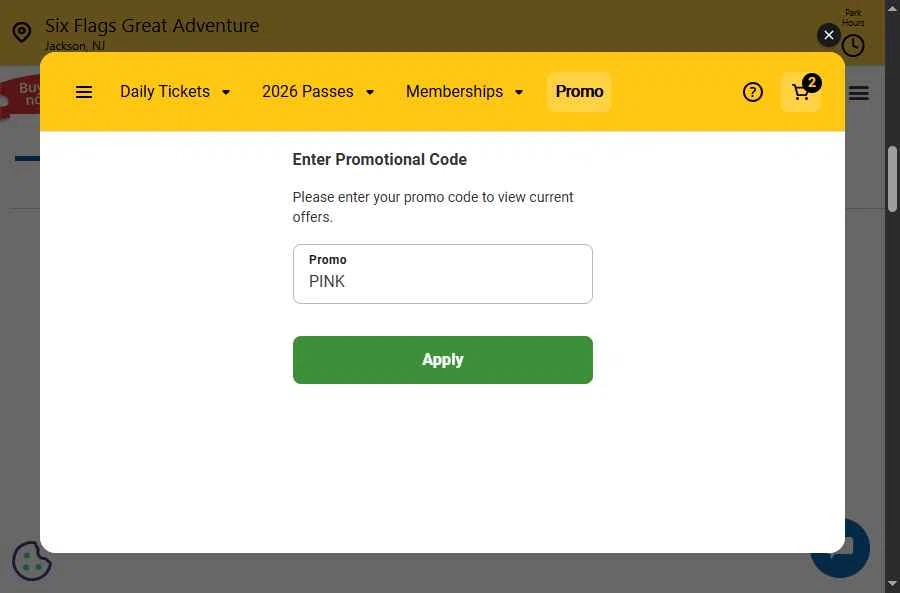Open the page menu right of cart

(859, 93)
